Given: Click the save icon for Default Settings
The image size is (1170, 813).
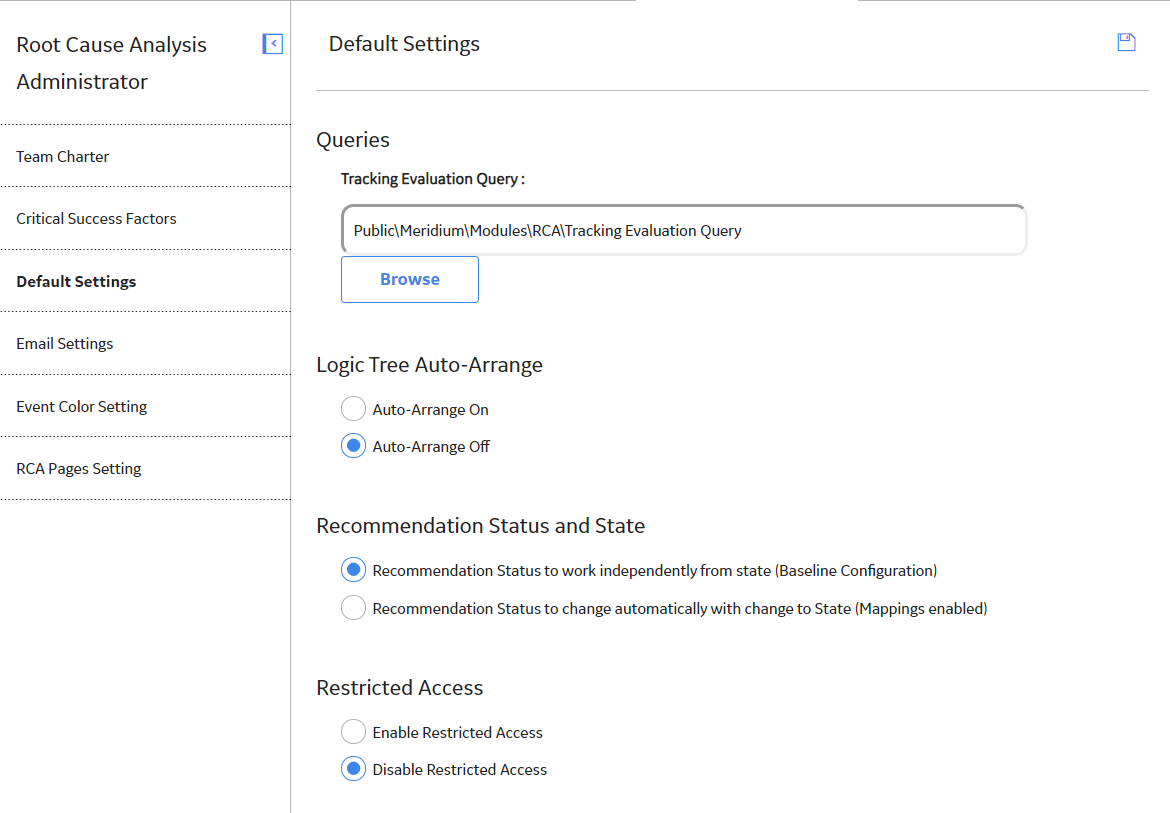Looking at the screenshot, I should click(1126, 43).
